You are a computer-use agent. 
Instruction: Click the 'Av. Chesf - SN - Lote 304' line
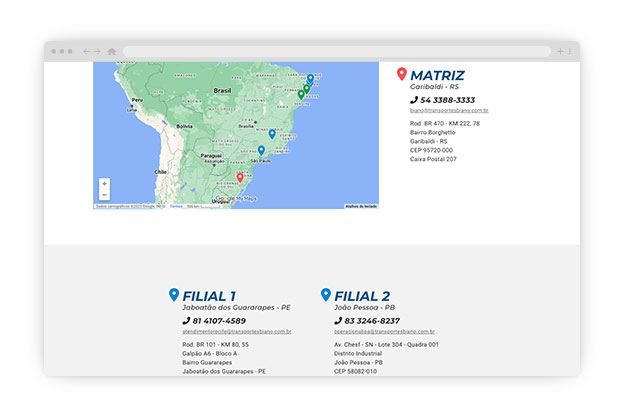pos(386,344)
